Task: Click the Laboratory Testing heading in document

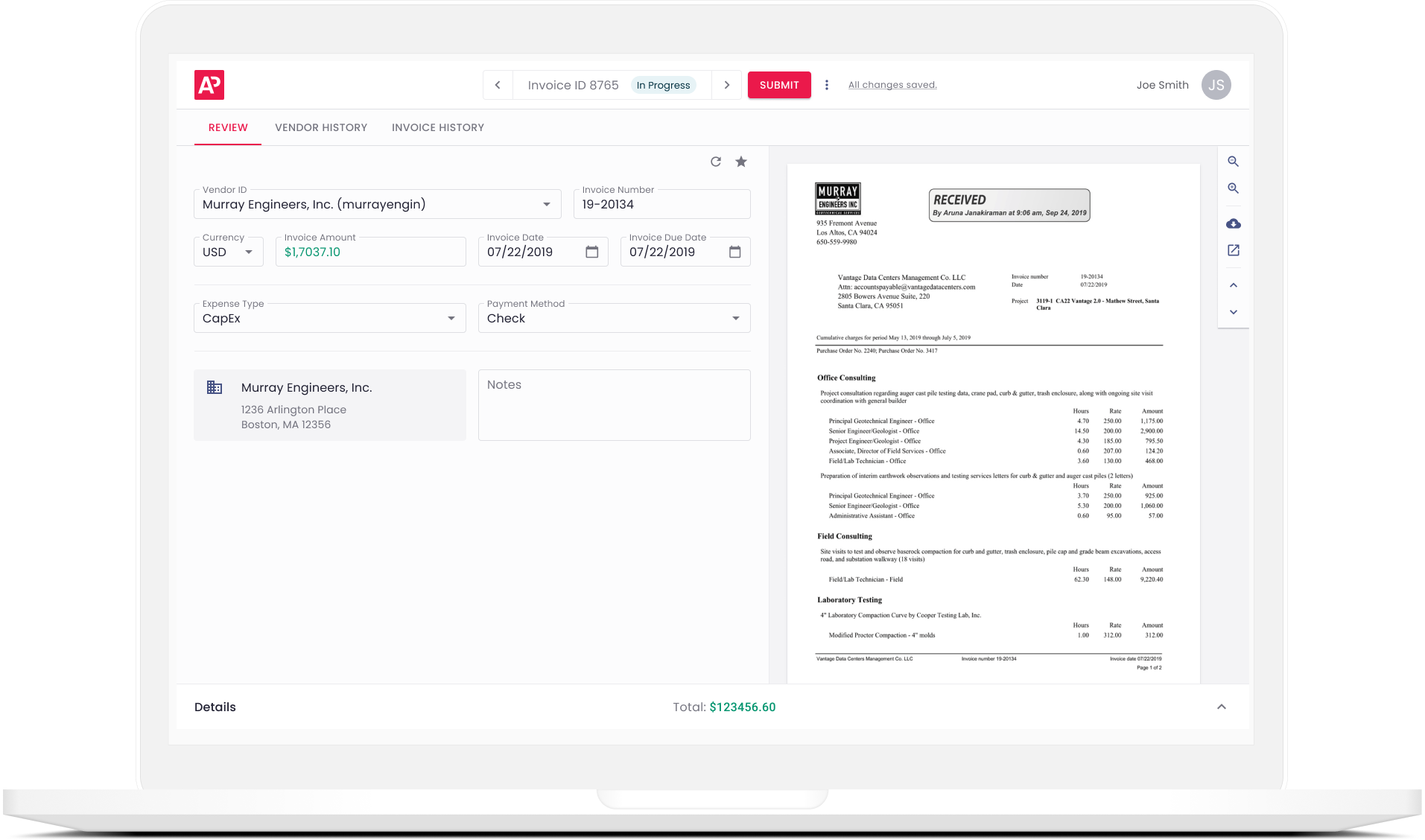Action: point(849,599)
